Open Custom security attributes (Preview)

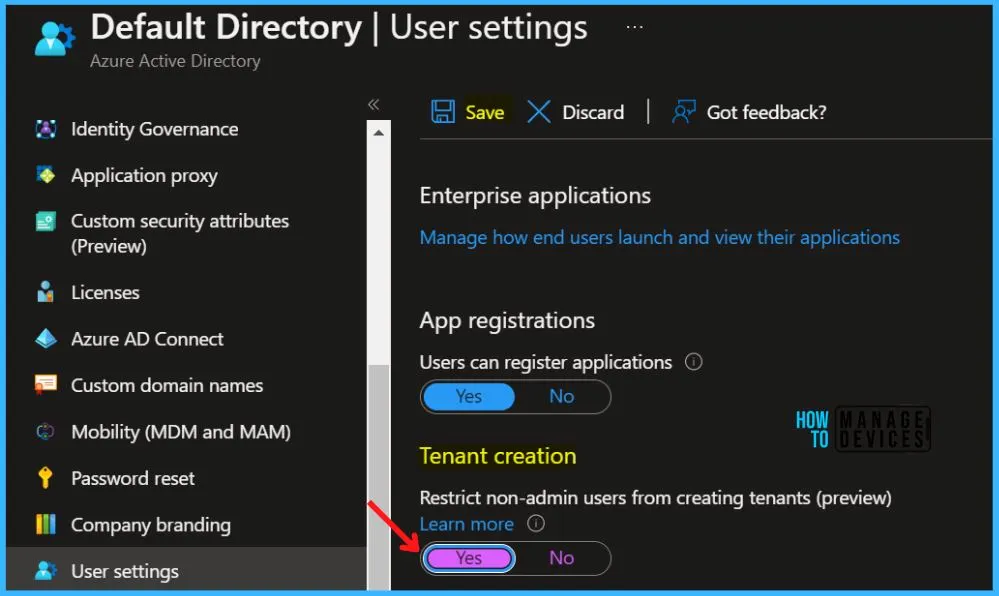(180, 233)
